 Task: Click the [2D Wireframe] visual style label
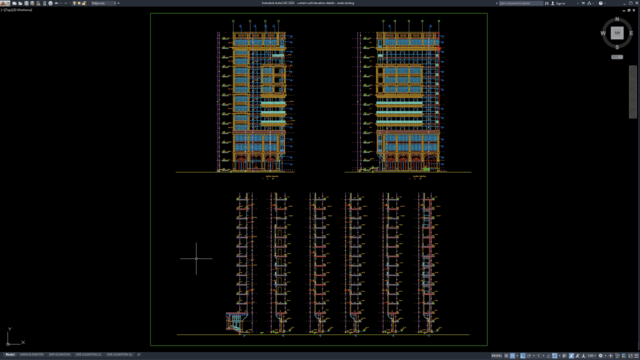(21, 10)
